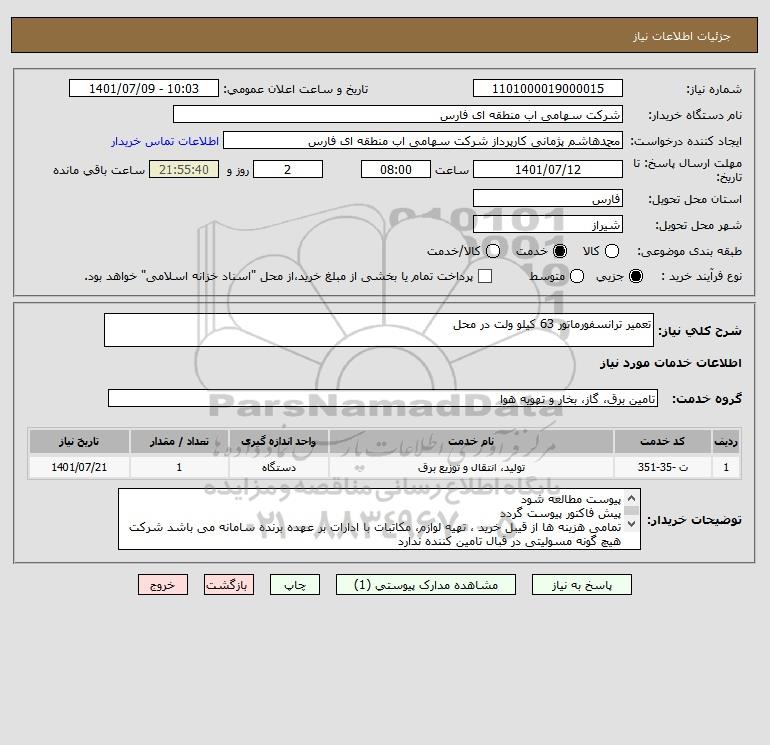Click the کد خدمت column header

pyautogui.click(x=662, y=441)
